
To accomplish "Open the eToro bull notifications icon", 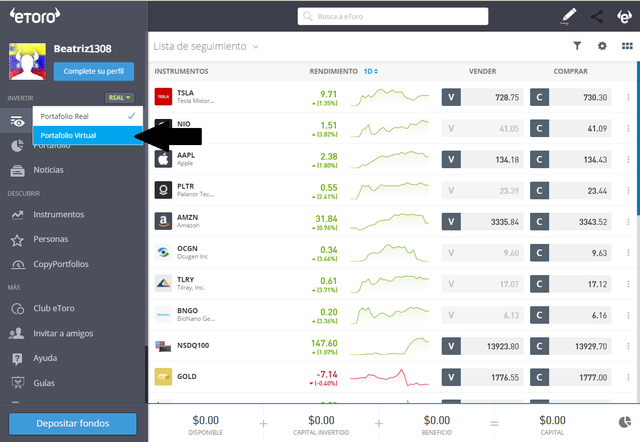I will pos(624,17).
